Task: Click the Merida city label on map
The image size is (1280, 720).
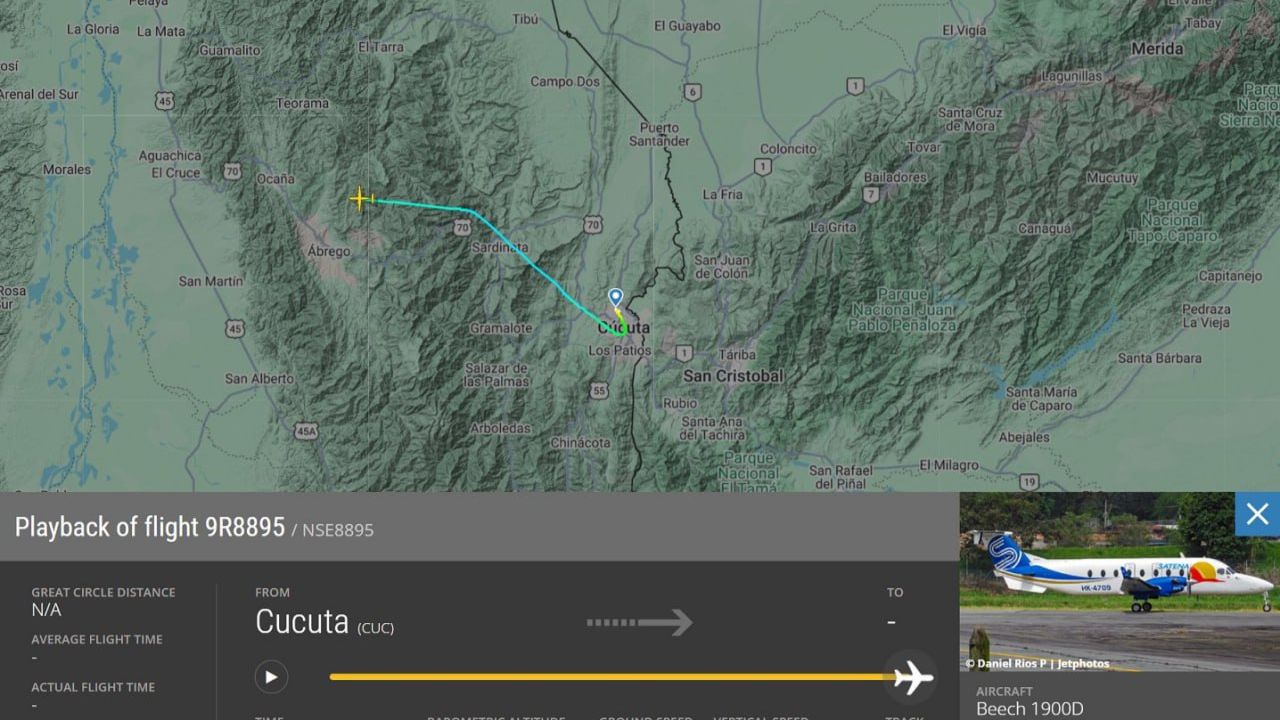Action: pos(1157,48)
